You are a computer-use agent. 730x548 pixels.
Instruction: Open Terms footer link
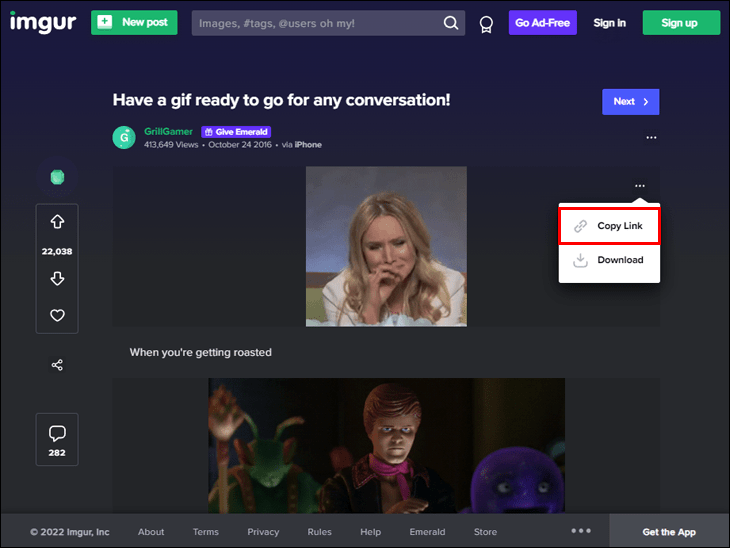point(206,532)
